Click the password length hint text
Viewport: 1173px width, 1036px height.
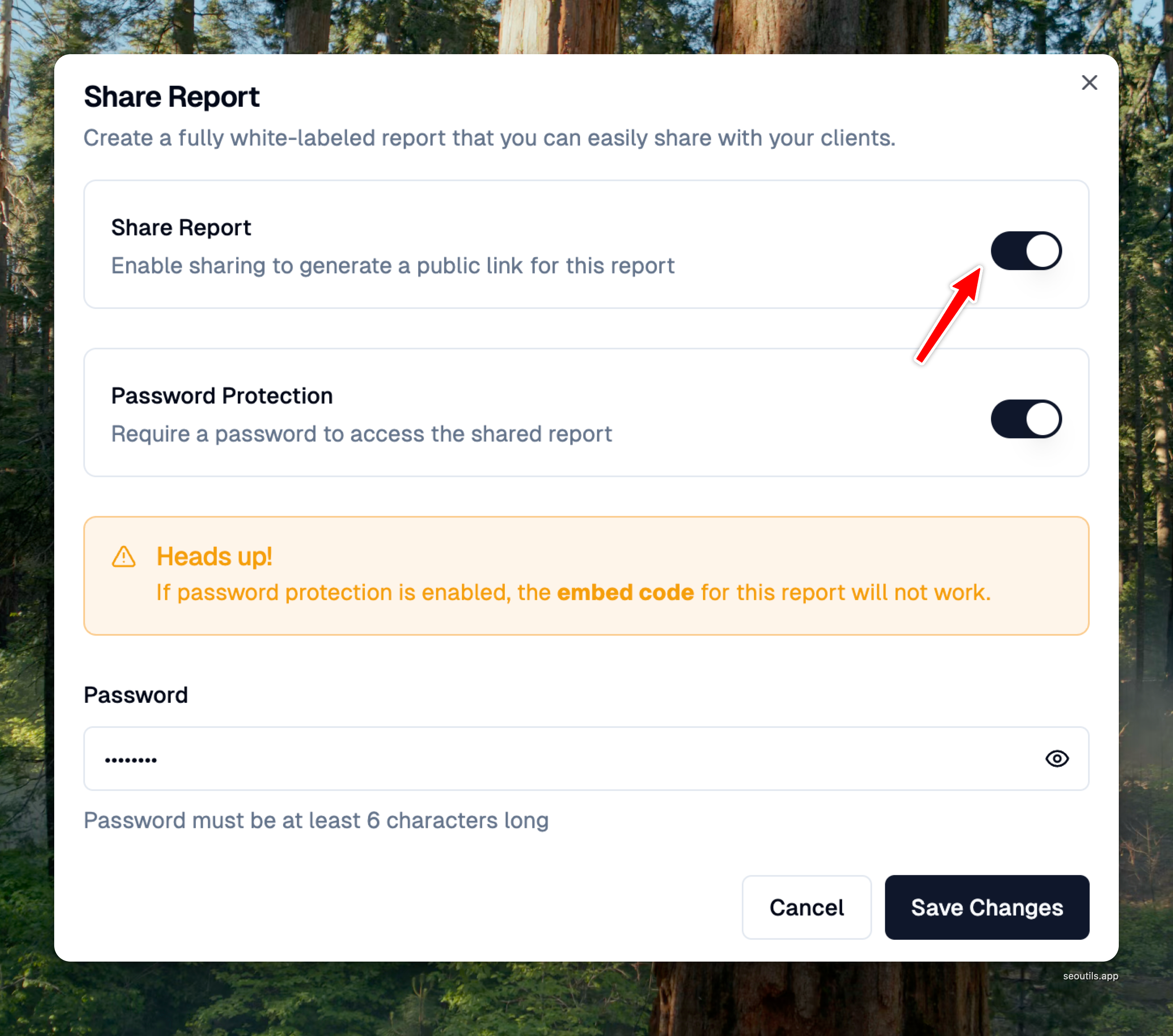coord(315,820)
